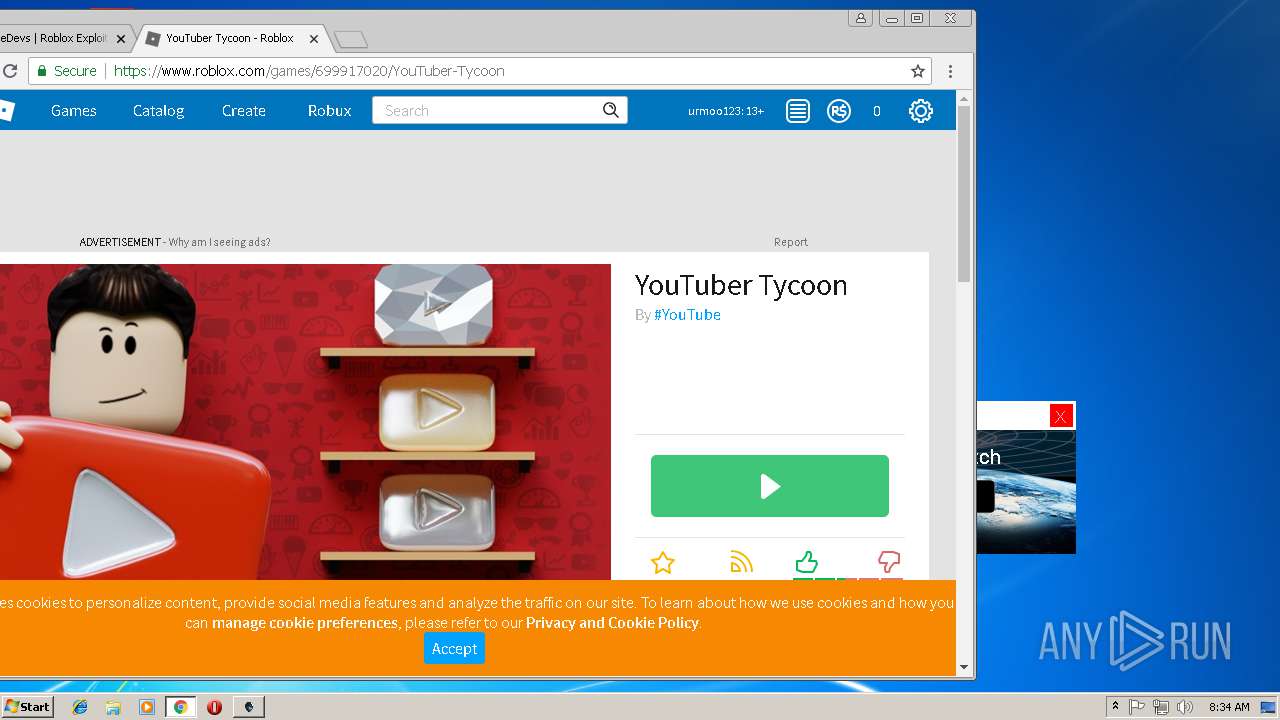
Task: Click page scrollbar down arrow
Action: pyautogui.click(x=964, y=667)
